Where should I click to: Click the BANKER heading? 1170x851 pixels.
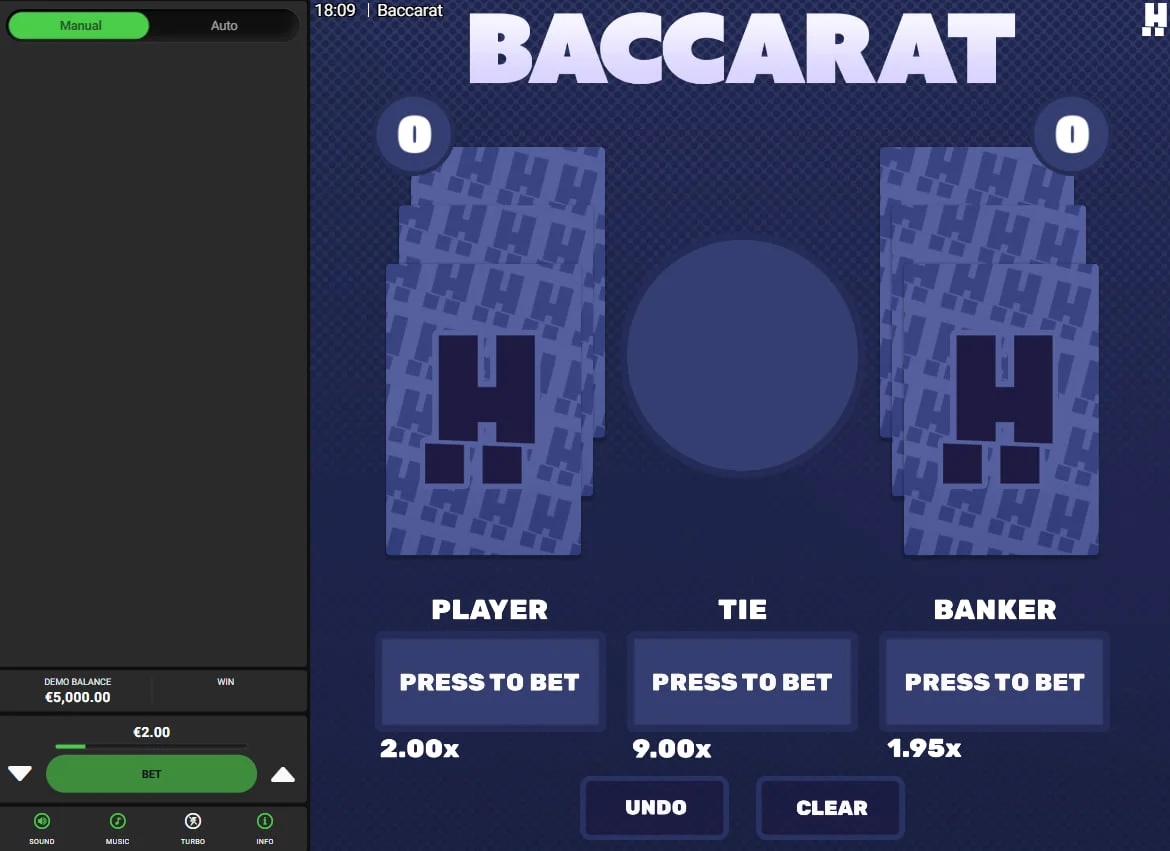tap(995, 610)
